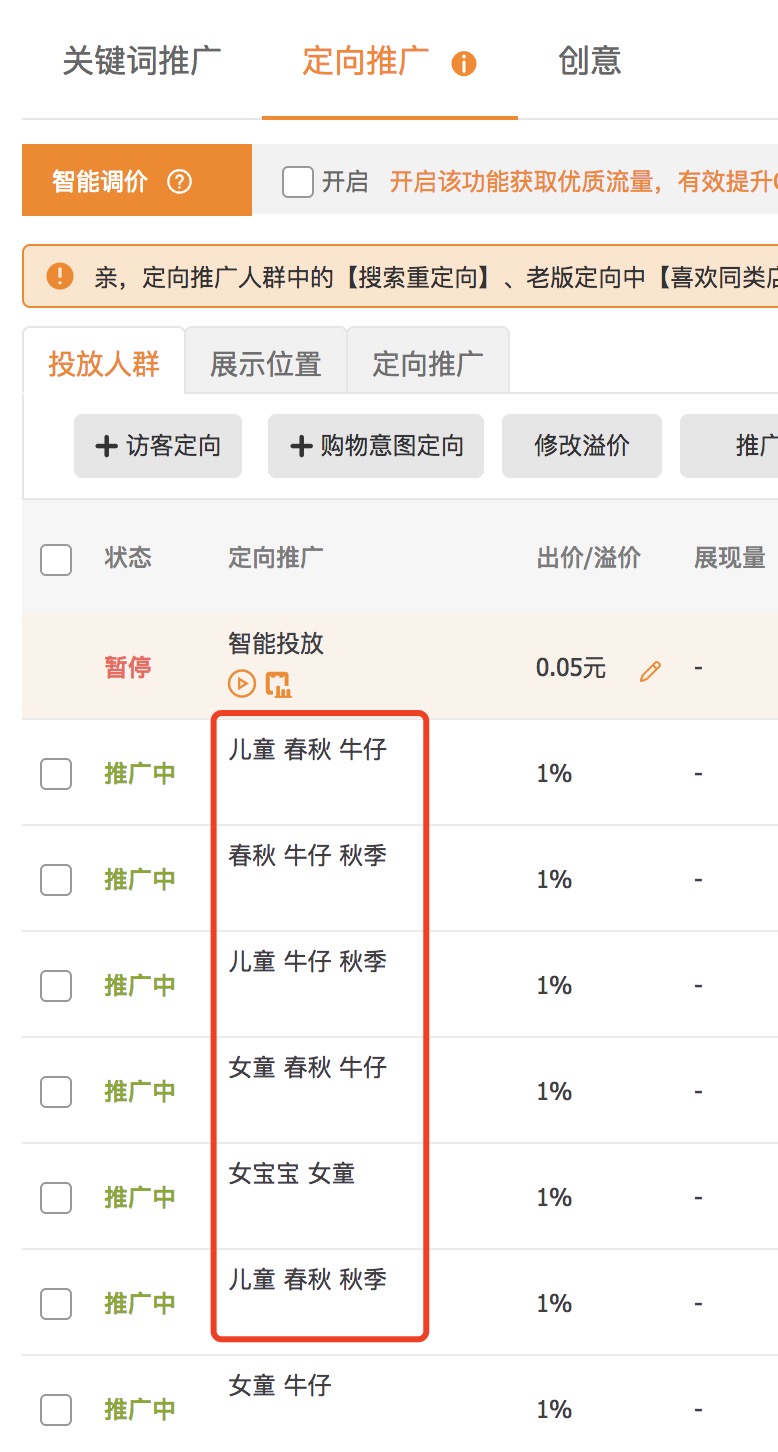Viewport: 778px width, 1452px height.
Task: Check the row for 女童 牛仔
Action: 55,1409
